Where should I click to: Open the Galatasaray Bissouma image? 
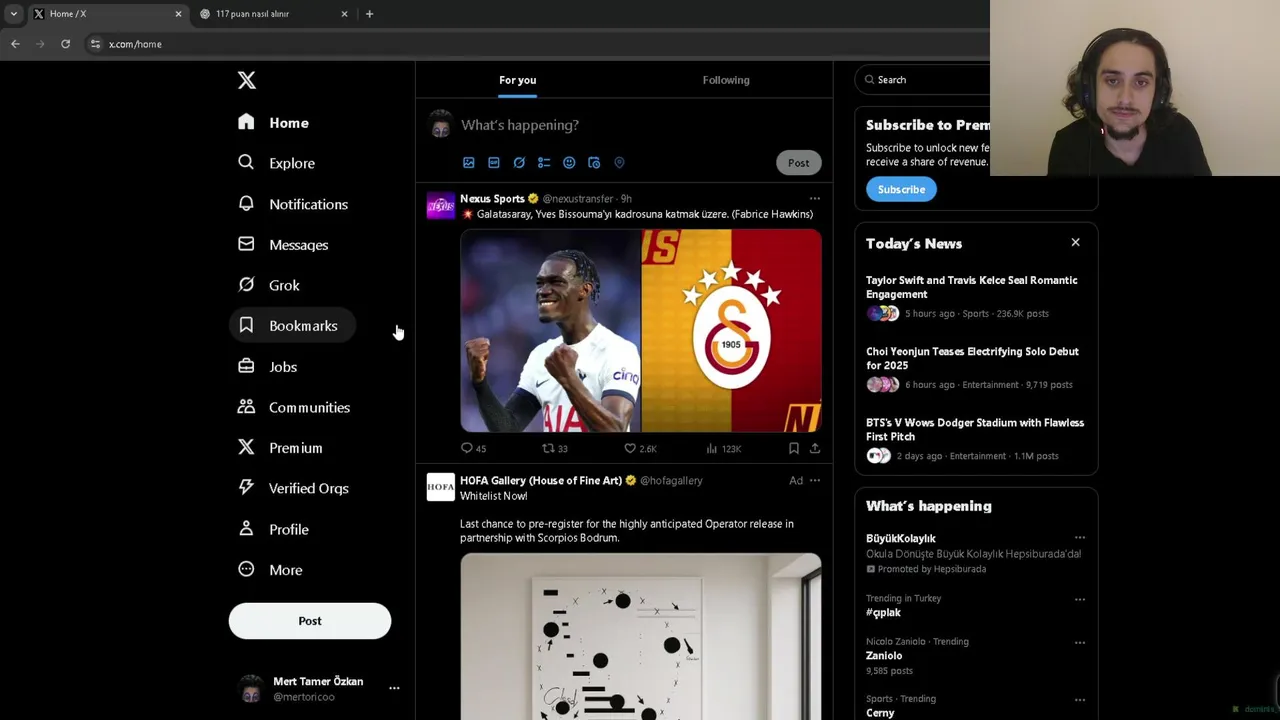(641, 331)
